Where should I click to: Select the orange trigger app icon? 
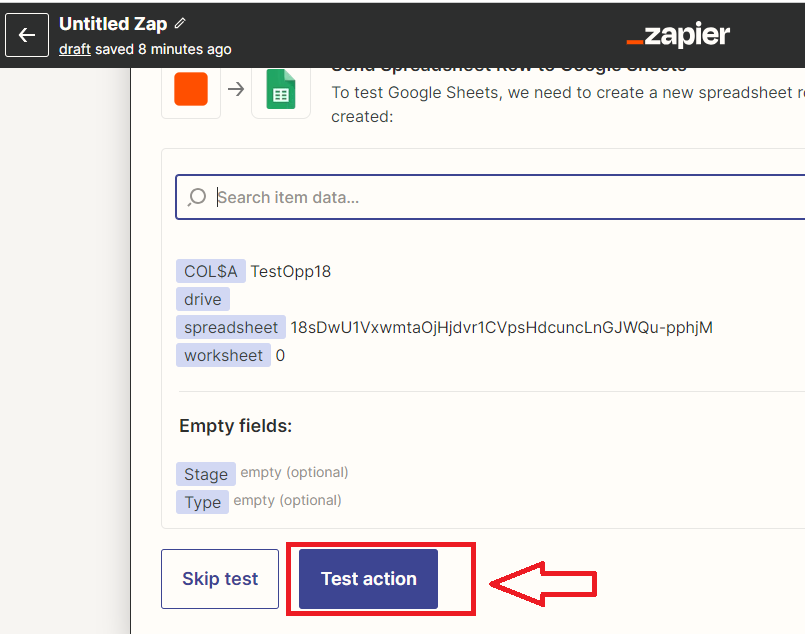pyautogui.click(x=191, y=89)
